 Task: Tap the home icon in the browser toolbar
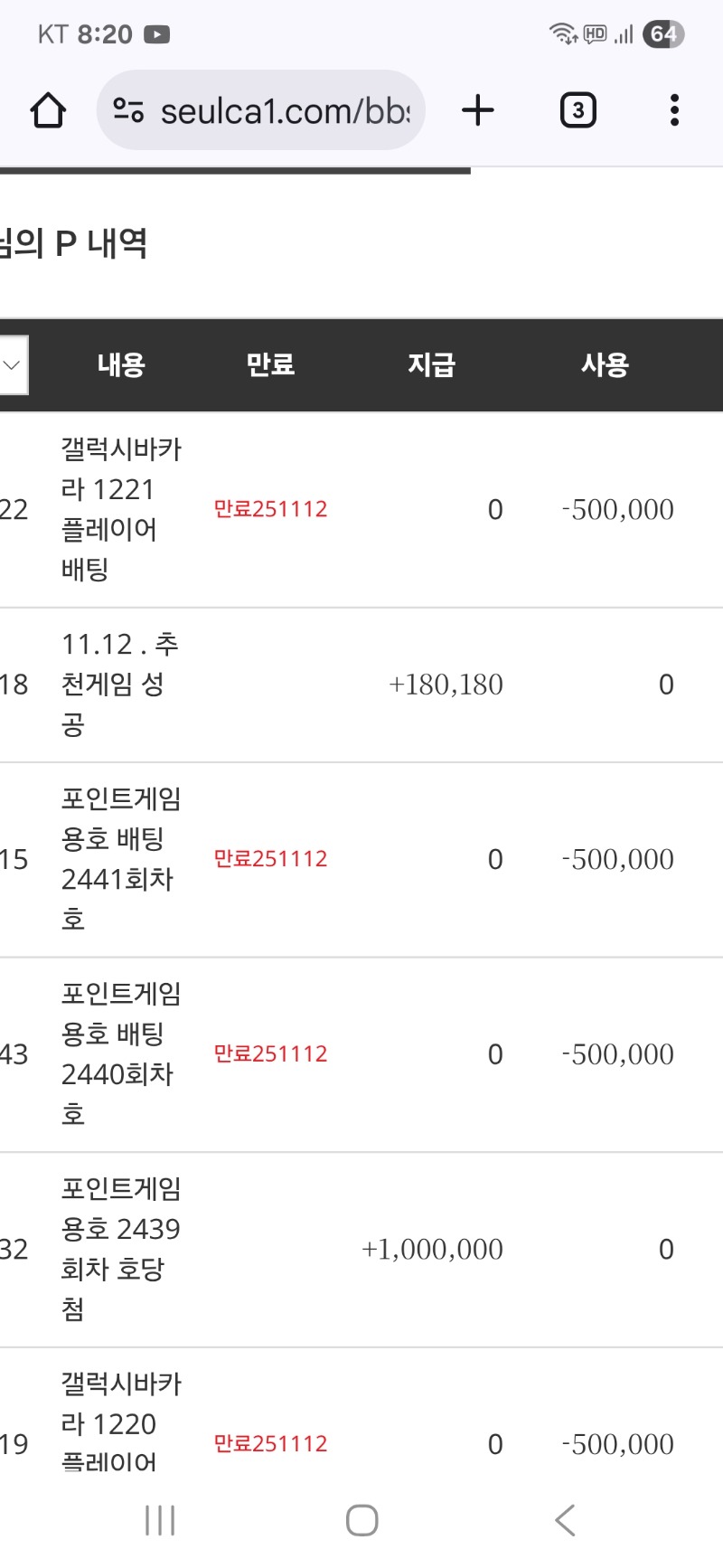coord(49,109)
